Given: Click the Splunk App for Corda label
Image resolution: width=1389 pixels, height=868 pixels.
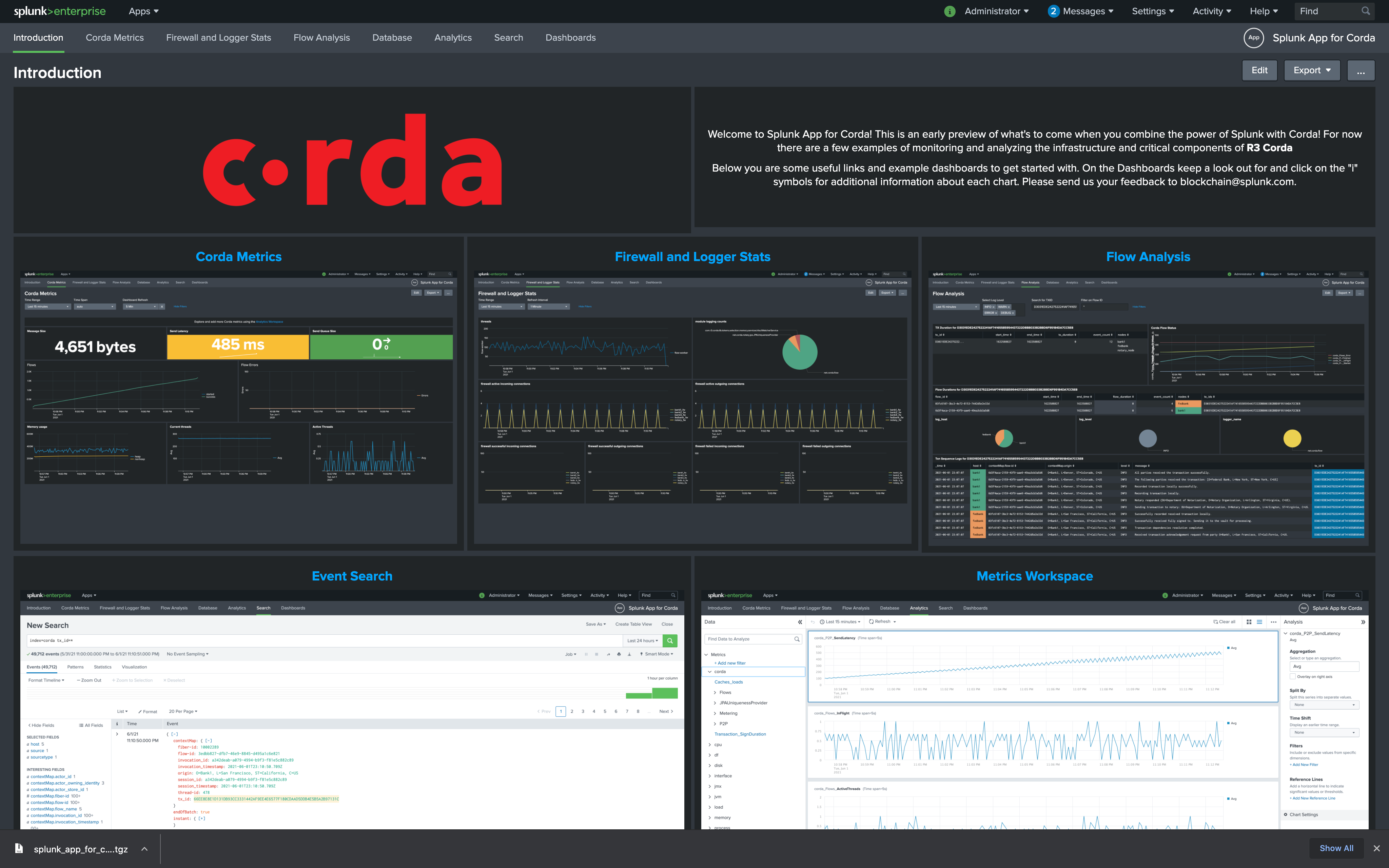Looking at the screenshot, I should click(1324, 38).
